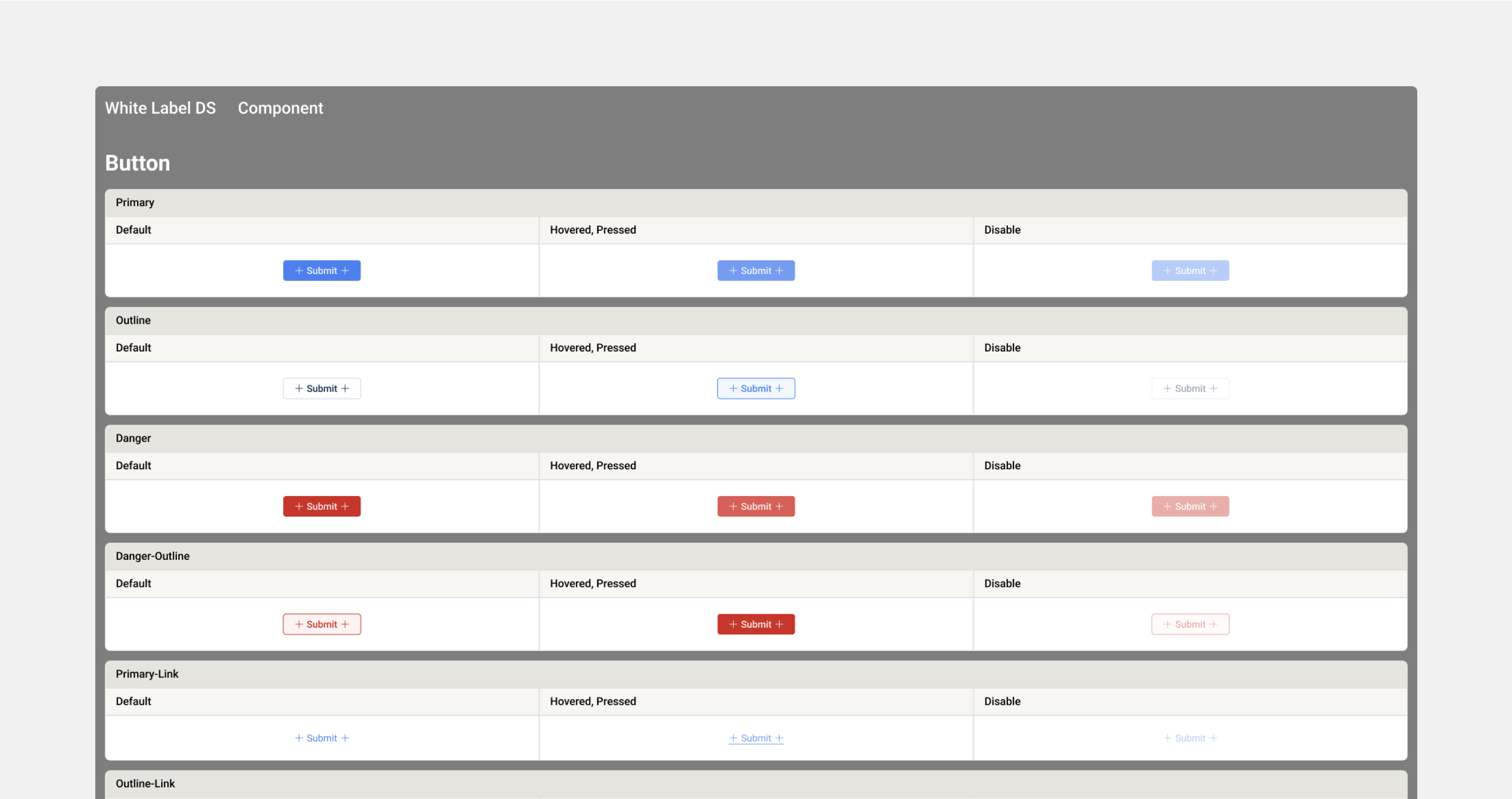Click right plus icon in Outline Hovered button

pos(780,389)
